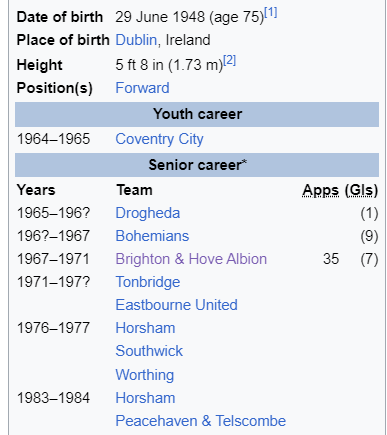
Task: Open Brighton & Hove Albion link
Action: [x=191, y=259]
